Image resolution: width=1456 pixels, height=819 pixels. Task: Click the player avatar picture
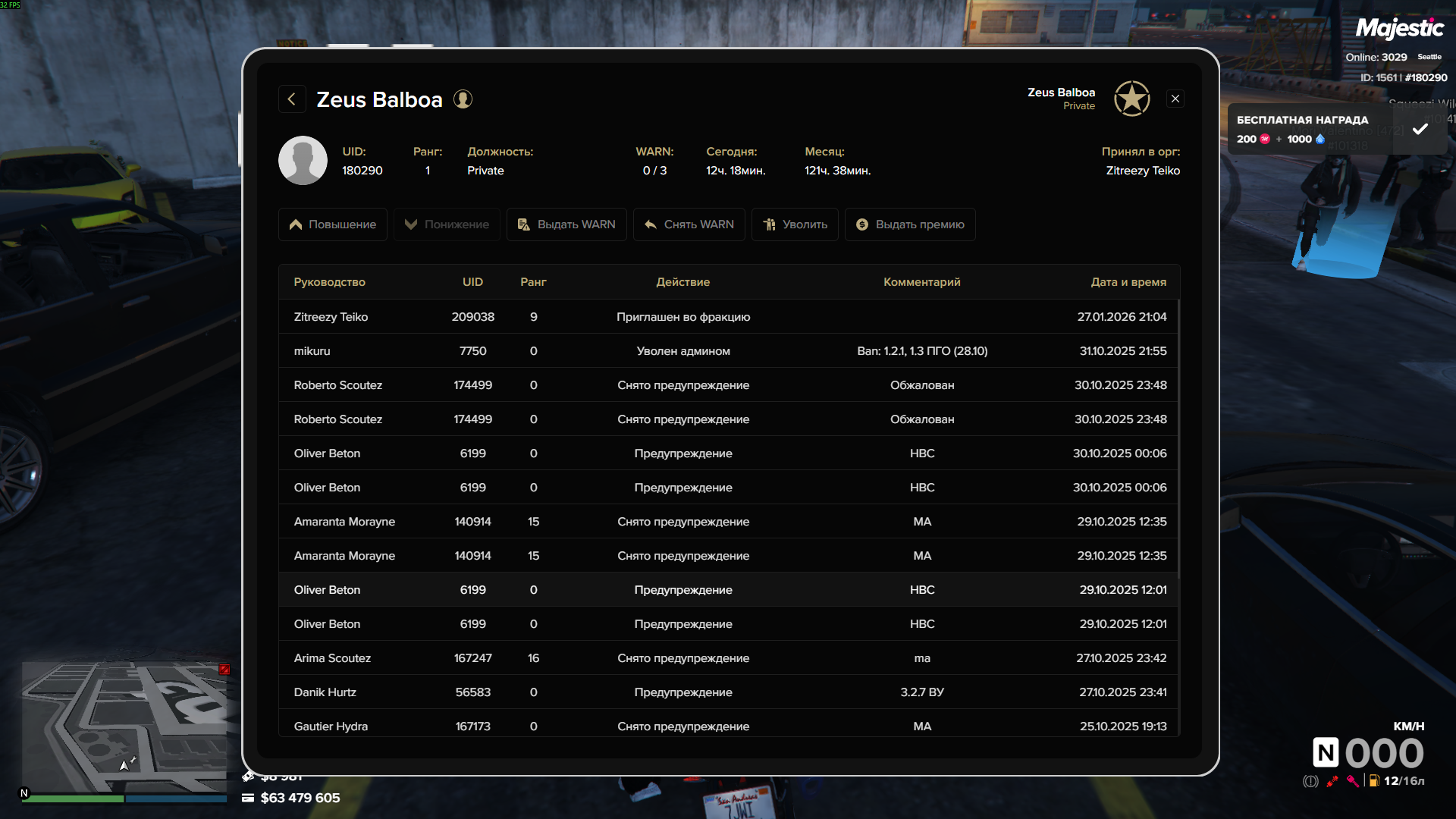pyautogui.click(x=303, y=161)
